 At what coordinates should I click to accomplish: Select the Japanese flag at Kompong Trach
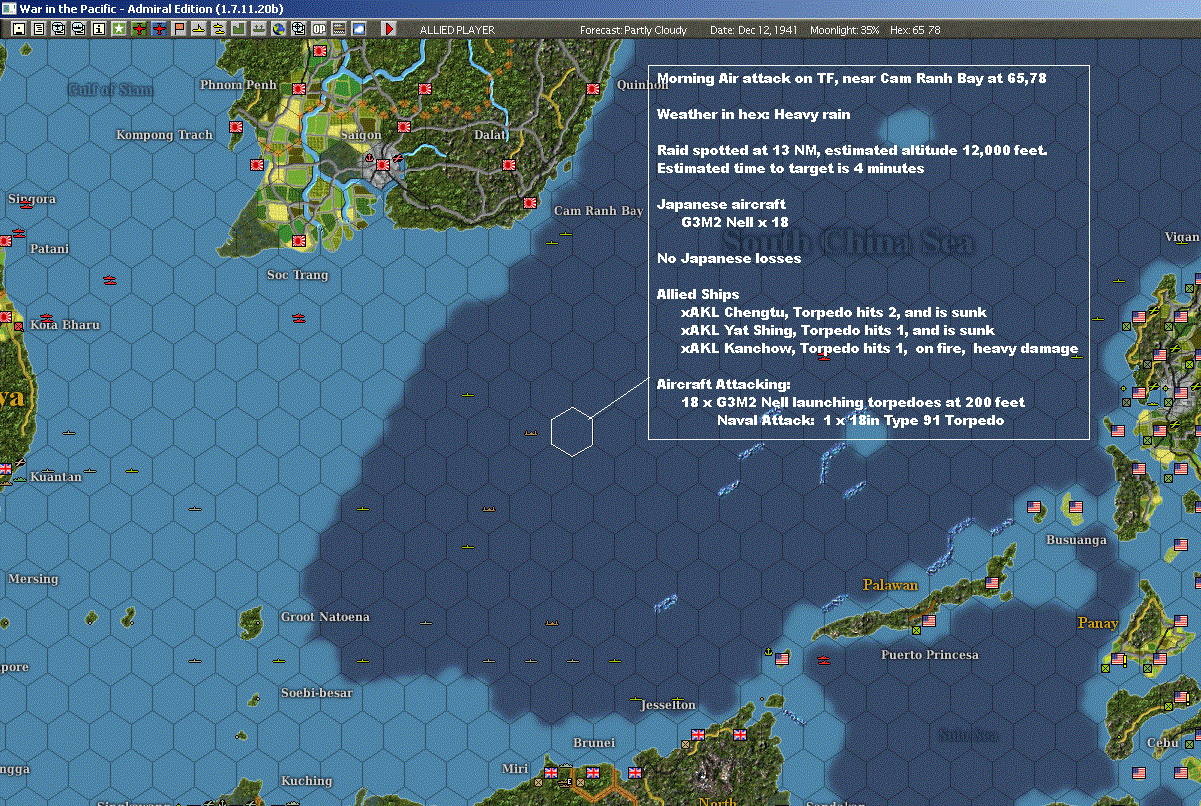237,127
